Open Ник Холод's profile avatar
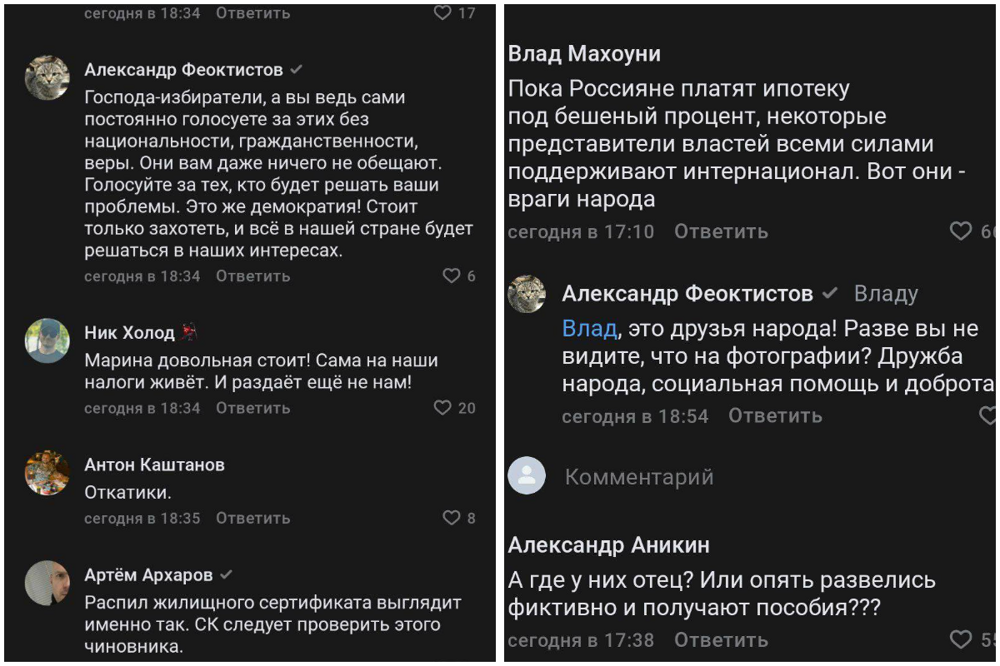Viewport: 1000px width, 666px height. coord(46,340)
